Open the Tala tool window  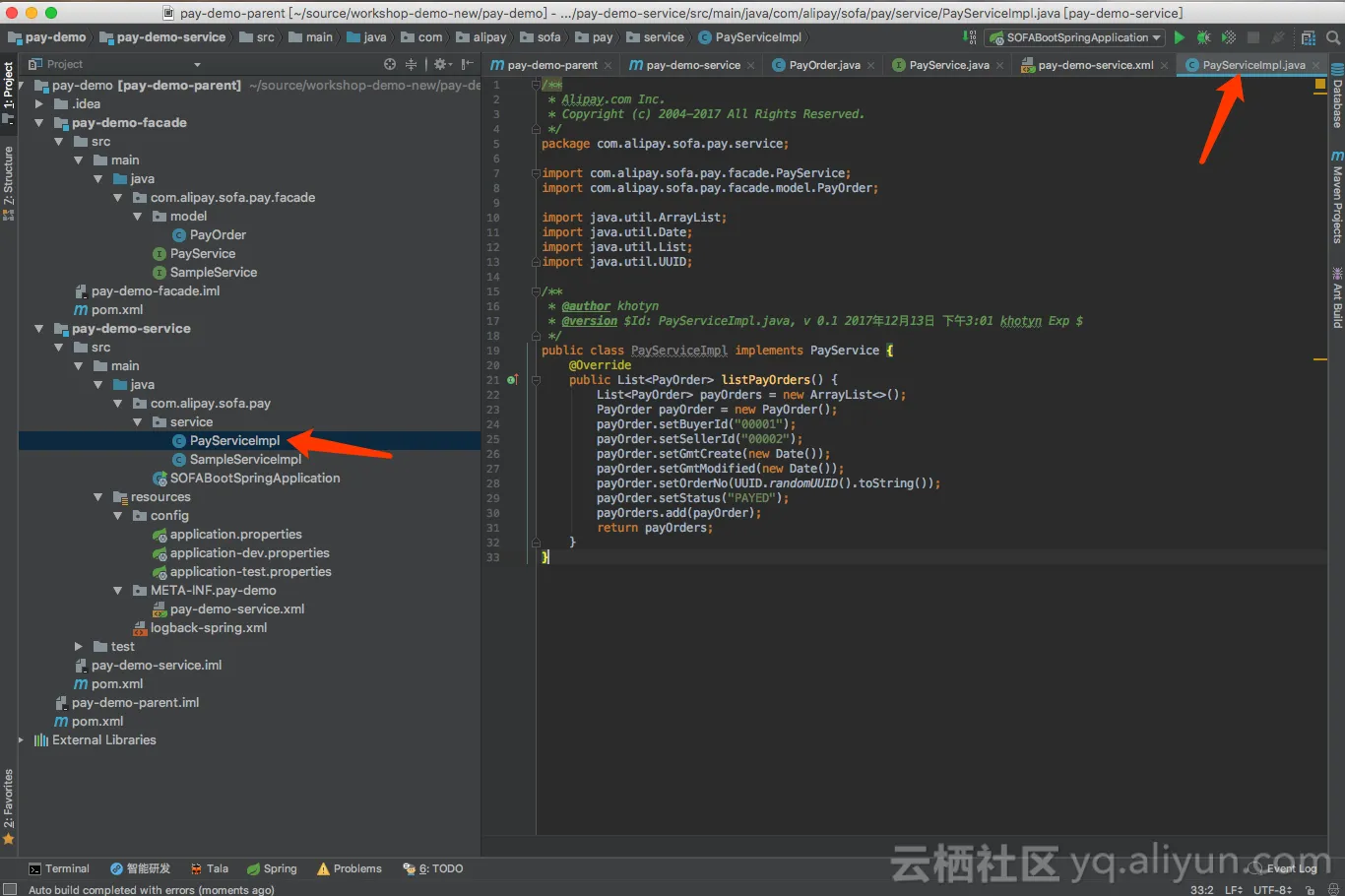(210, 868)
